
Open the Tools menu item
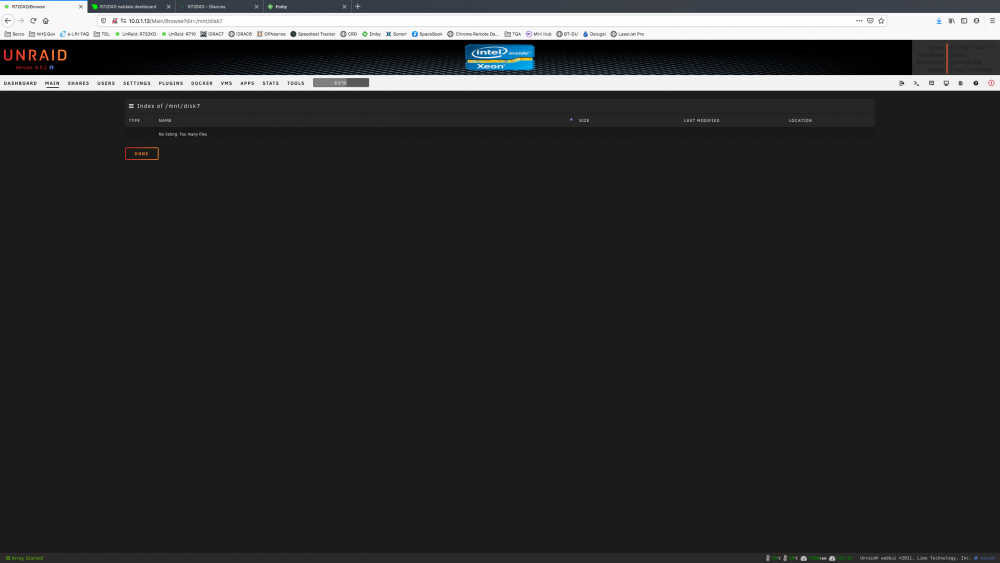(295, 83)
